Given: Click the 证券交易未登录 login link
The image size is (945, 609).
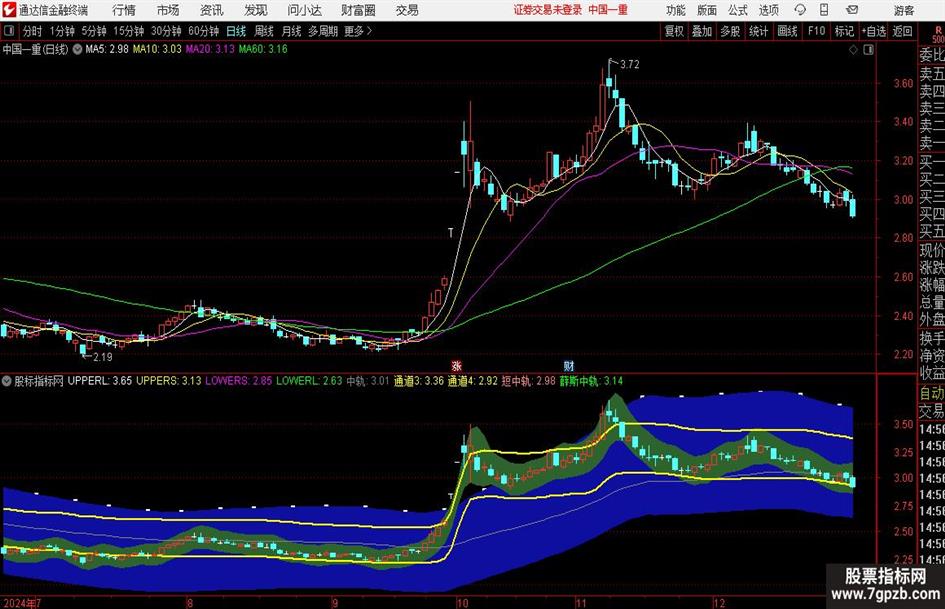Looking at the screenshot, I should click(x=548, y=10).
